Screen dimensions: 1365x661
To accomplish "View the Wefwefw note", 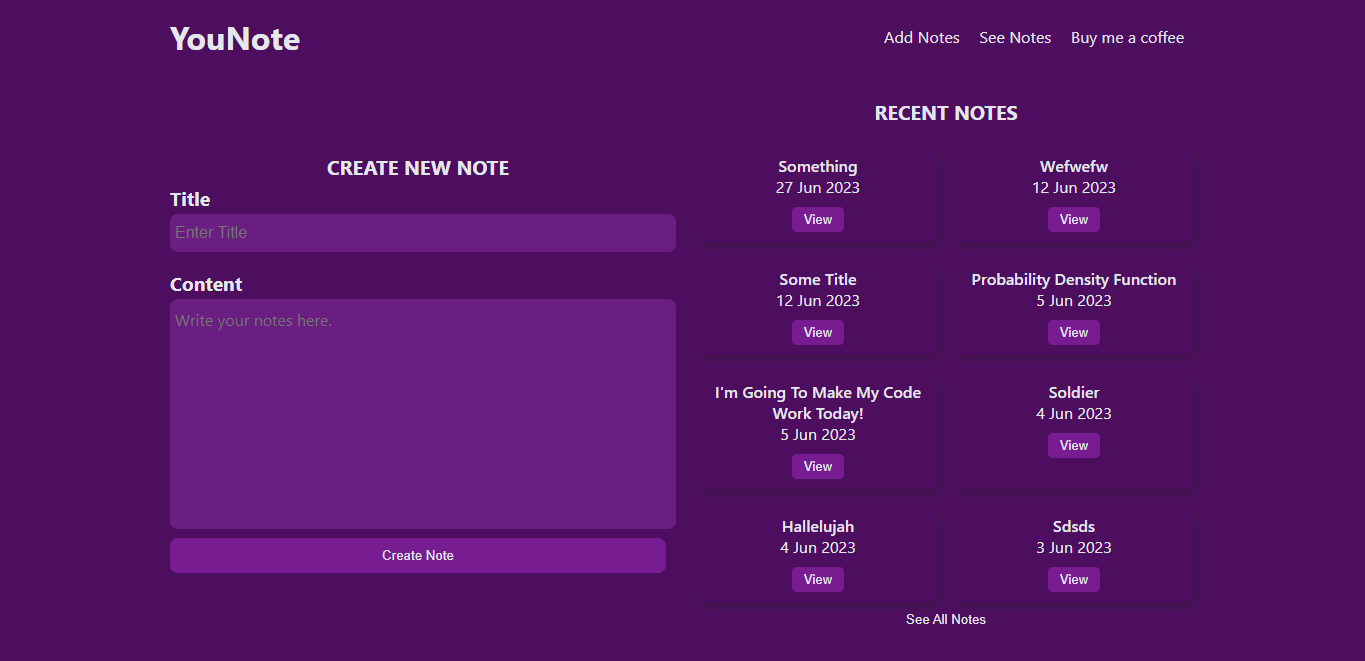I will [1074, 220].
